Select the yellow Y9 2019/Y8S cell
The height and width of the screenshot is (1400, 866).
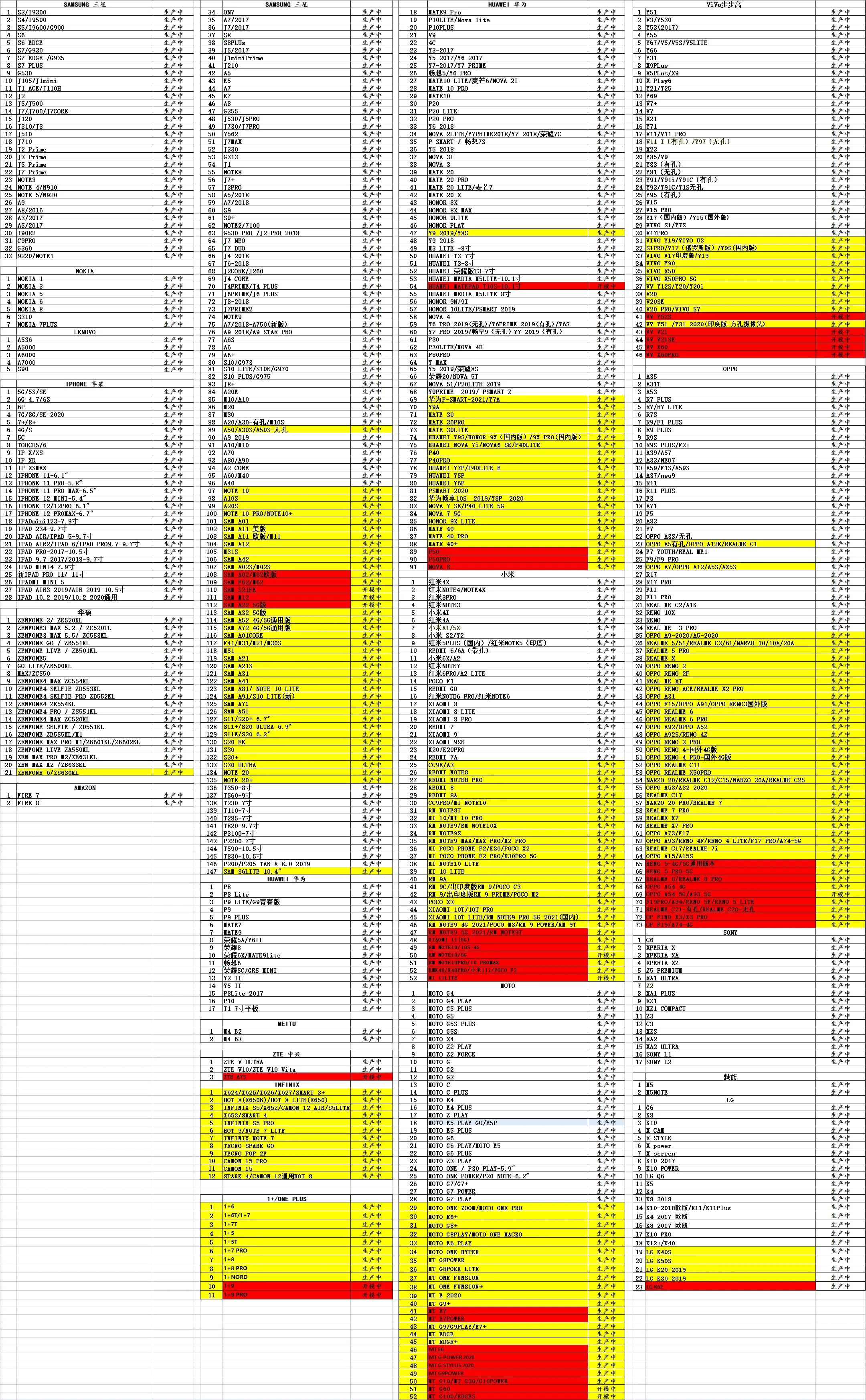[x=508, y=233]
